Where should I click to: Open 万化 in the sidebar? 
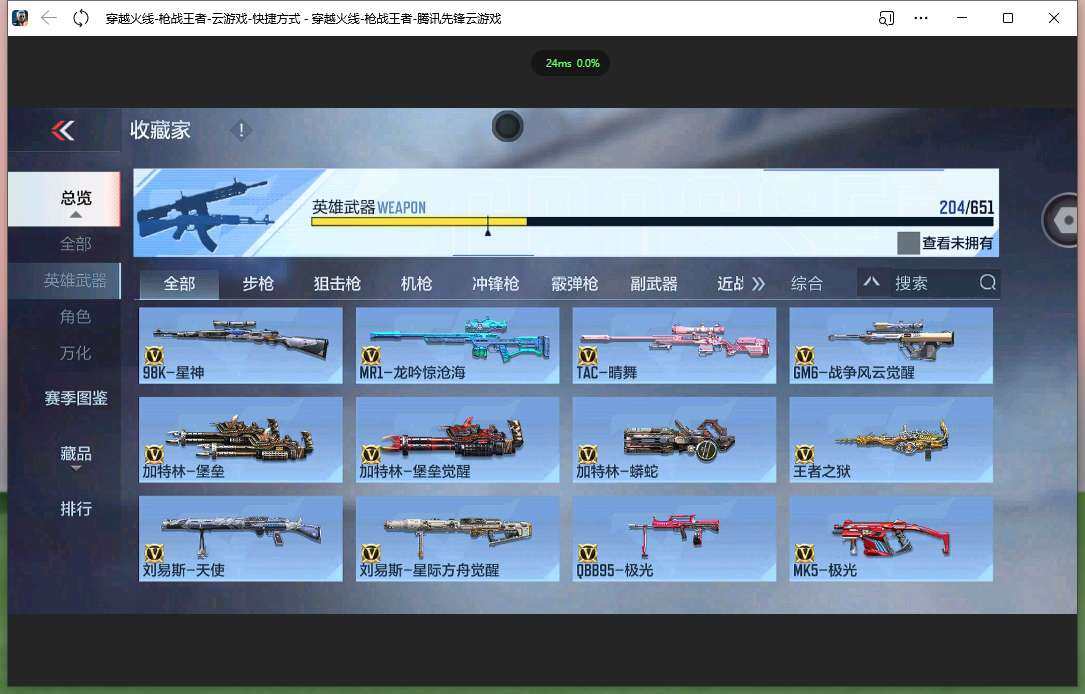tap(75, 353)
